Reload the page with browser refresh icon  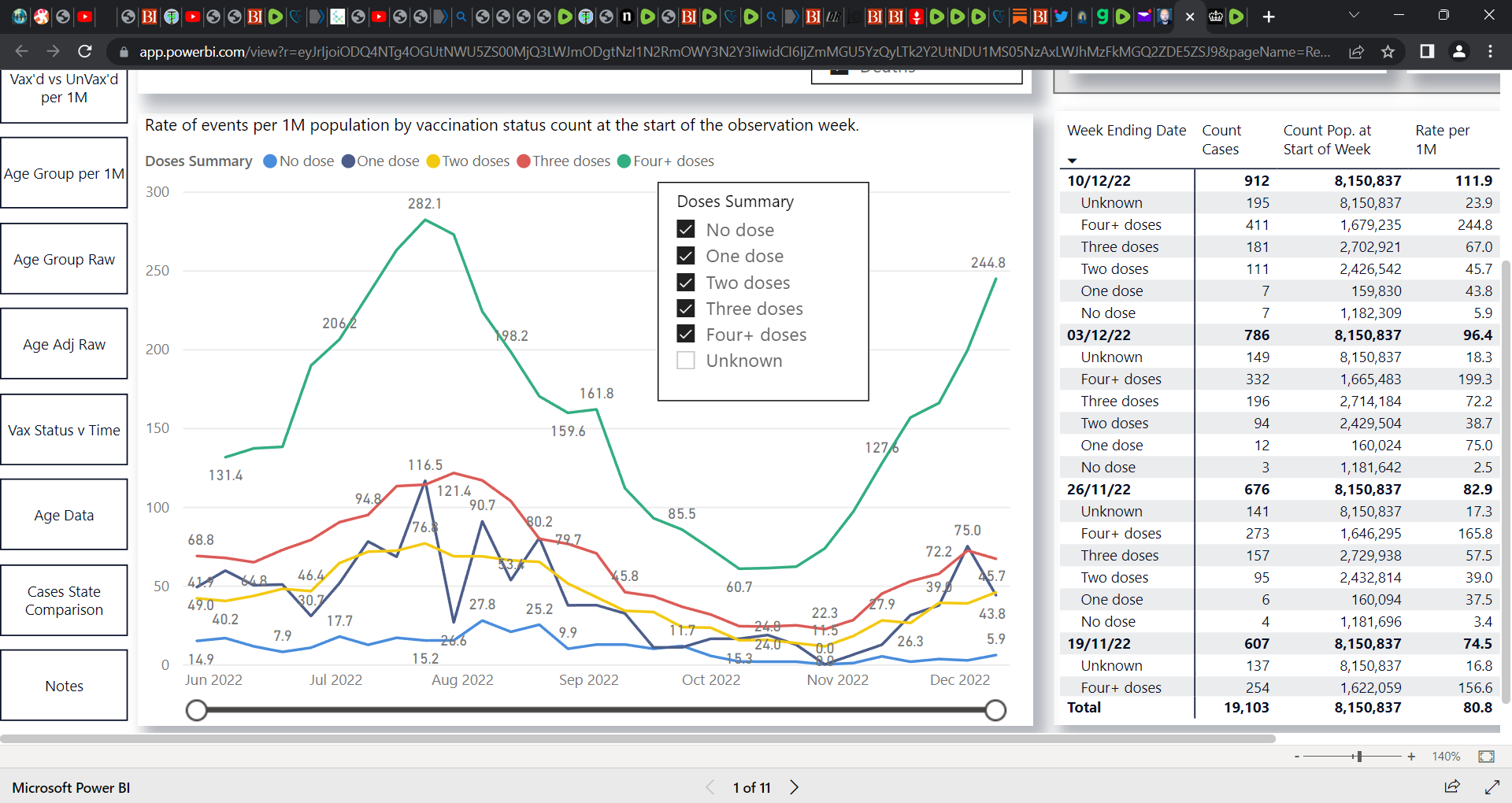click(x=85, y=52)
